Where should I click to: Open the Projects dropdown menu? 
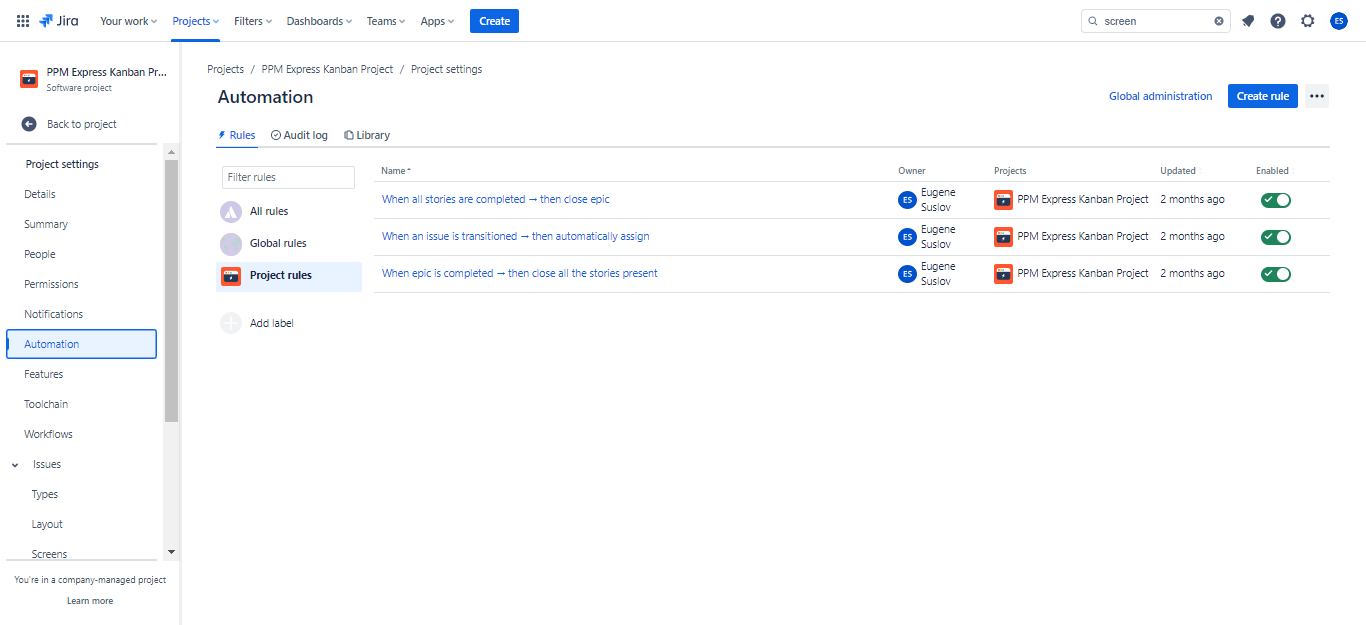click(x=196, y=21)
